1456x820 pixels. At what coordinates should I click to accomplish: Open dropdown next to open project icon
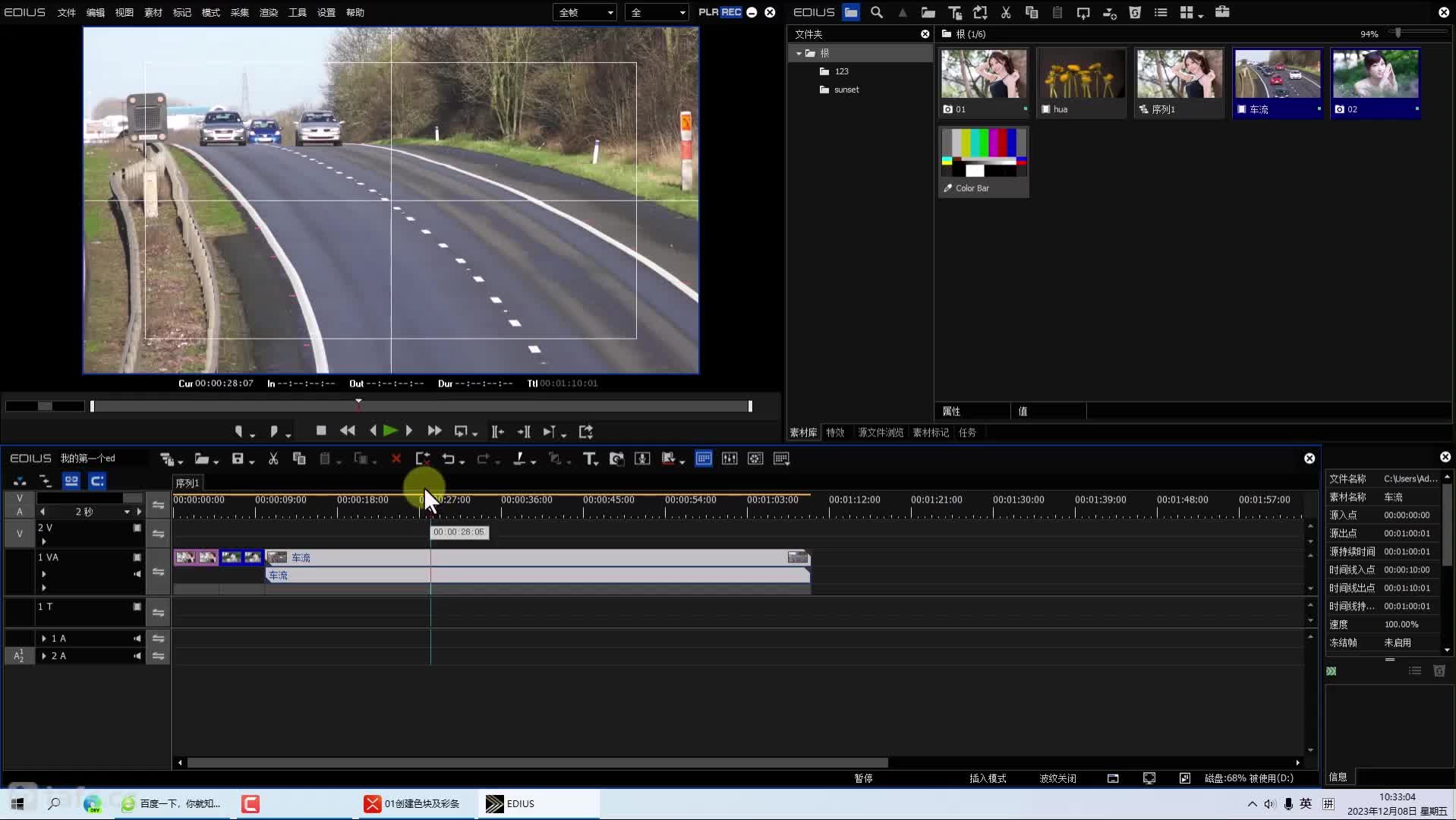pyautogui.click(x=216, y=461)
